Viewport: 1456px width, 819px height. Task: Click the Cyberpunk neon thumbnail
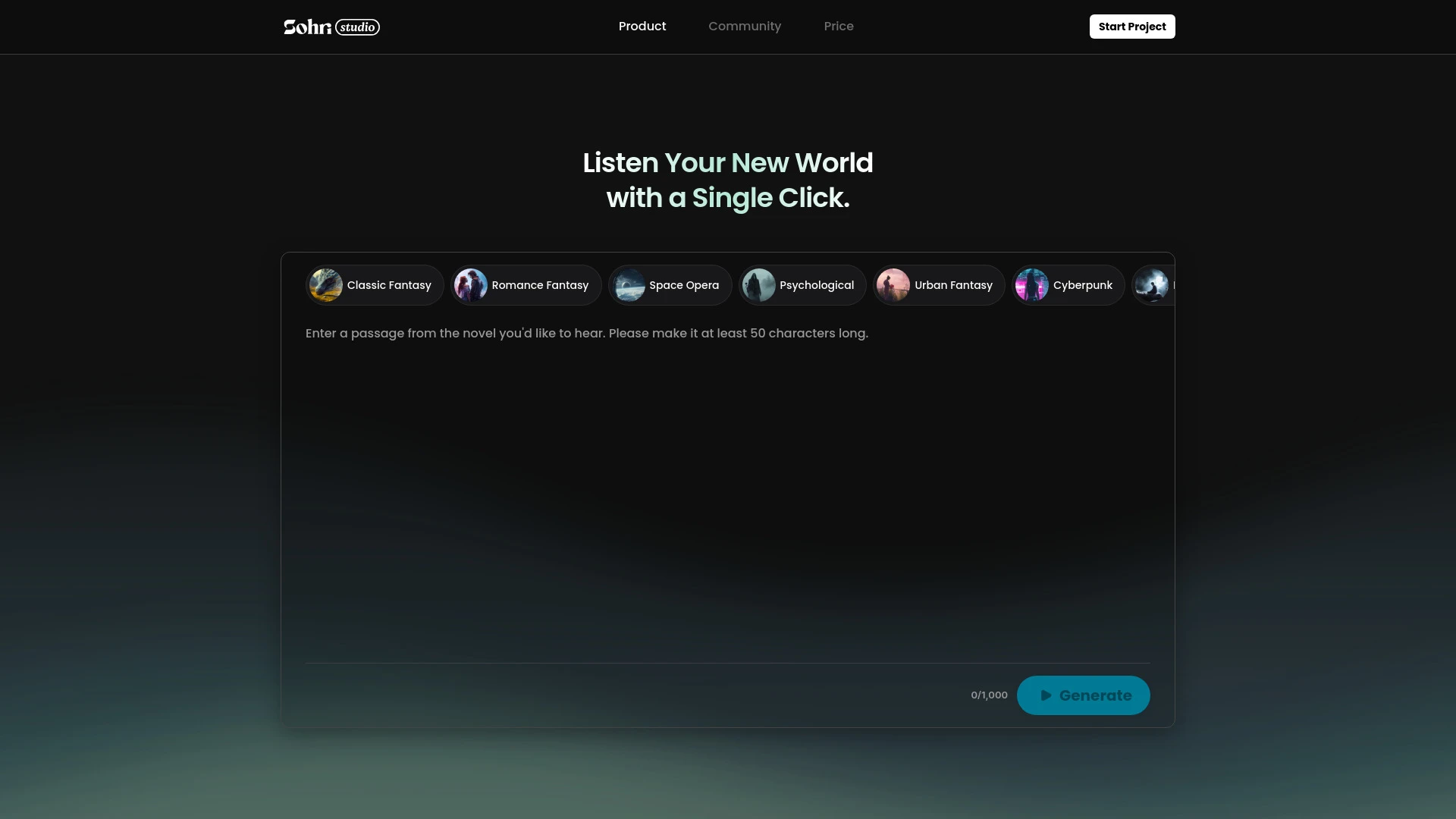click(x=1032, y=285)
